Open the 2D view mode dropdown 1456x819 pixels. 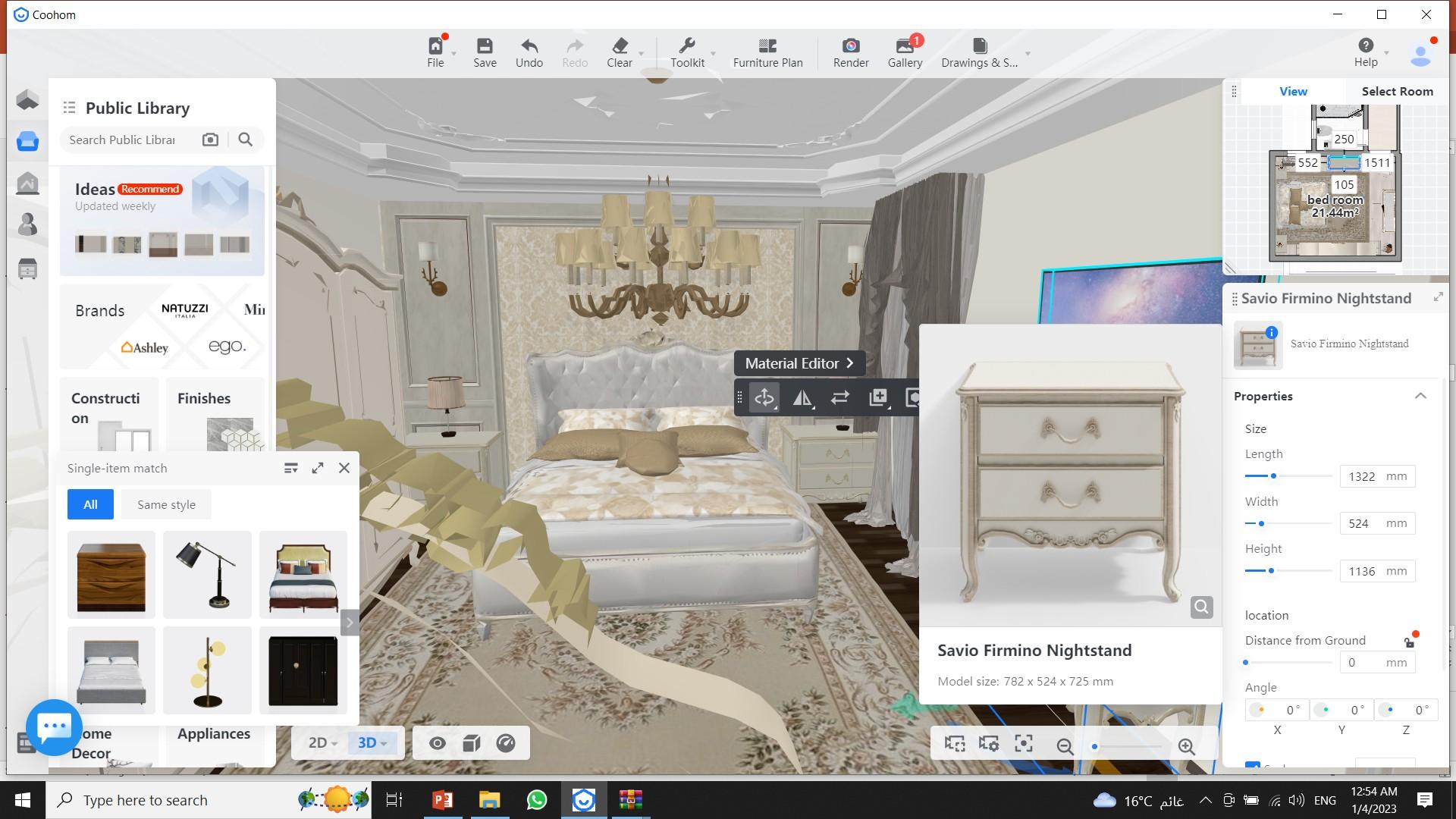(322, 743)
